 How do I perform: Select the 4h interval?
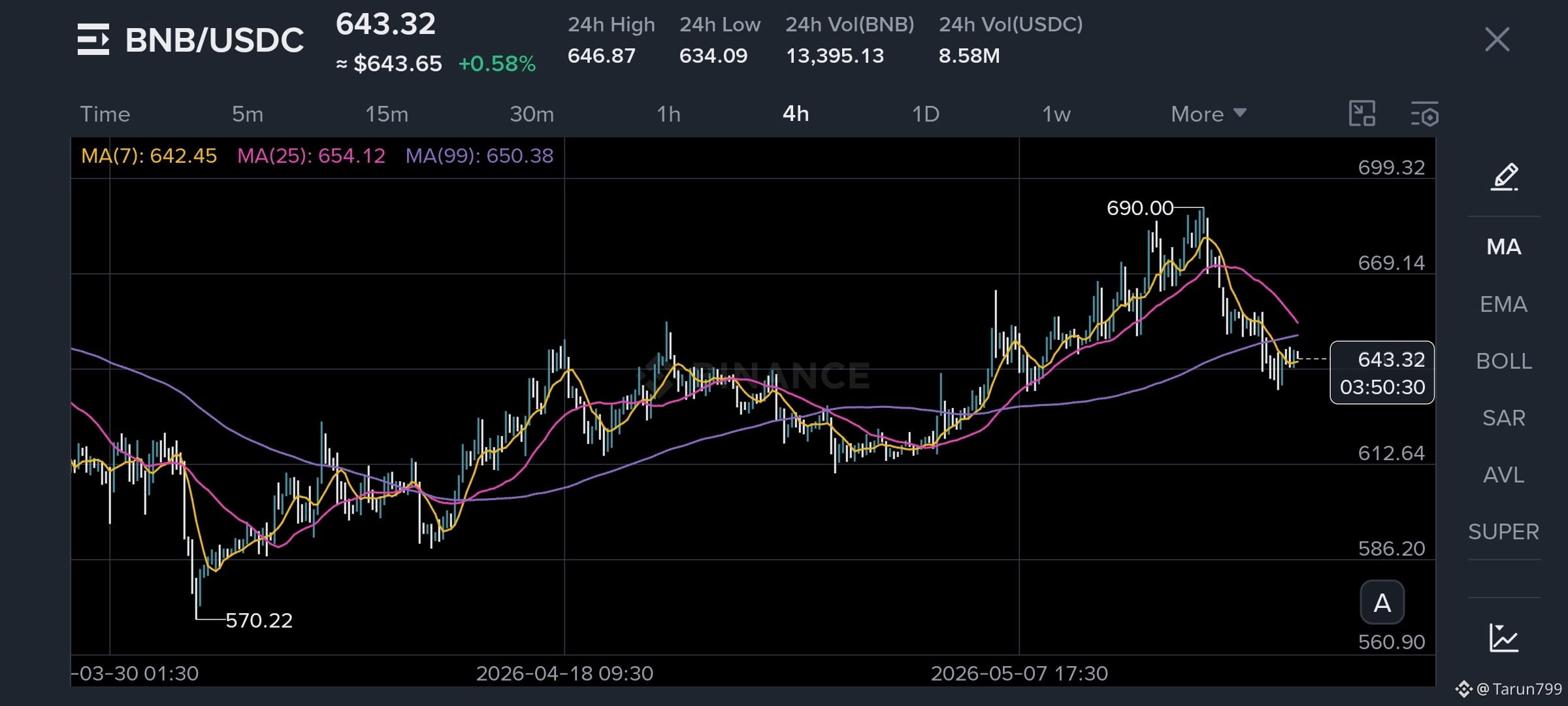coord(796,114)
